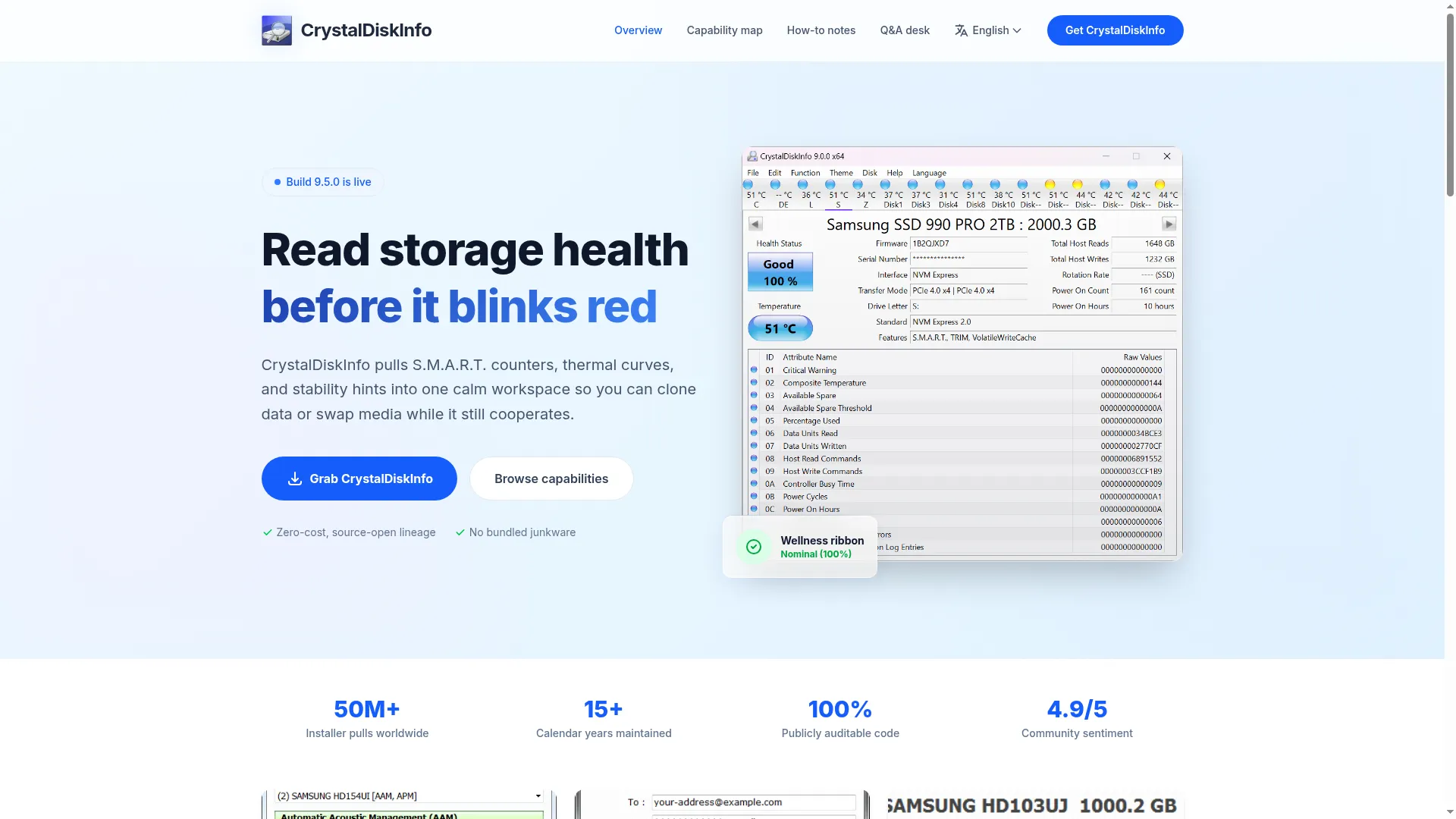
Task: Go to How-to notes page
Action: coord(821,30)
